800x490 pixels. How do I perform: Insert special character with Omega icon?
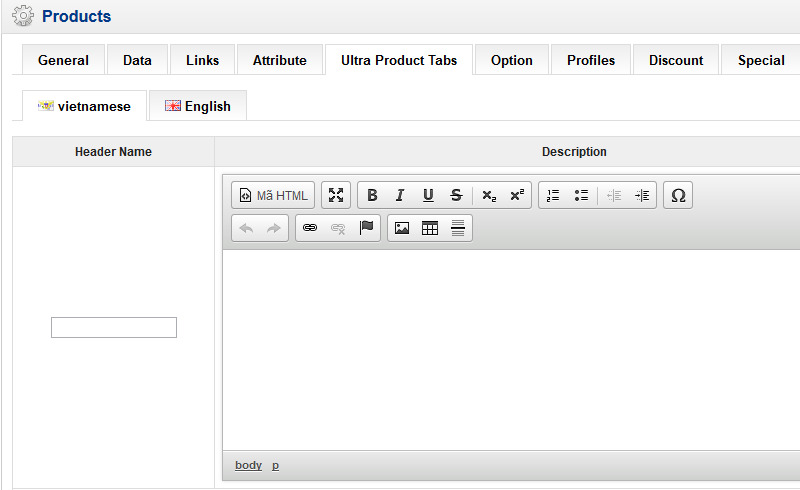coord(678,195)
